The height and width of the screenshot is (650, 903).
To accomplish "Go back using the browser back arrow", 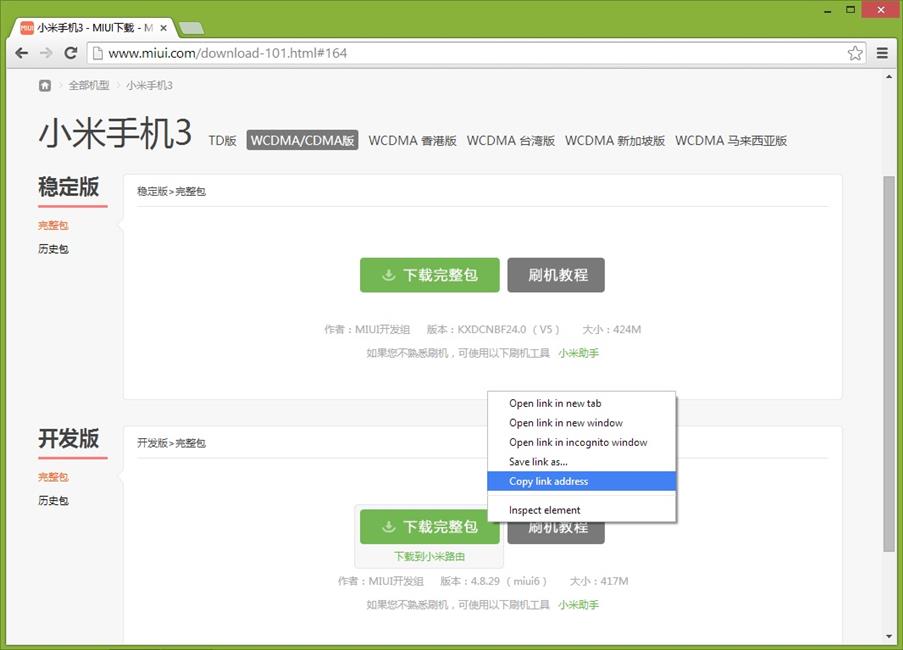I will [22, 53].
